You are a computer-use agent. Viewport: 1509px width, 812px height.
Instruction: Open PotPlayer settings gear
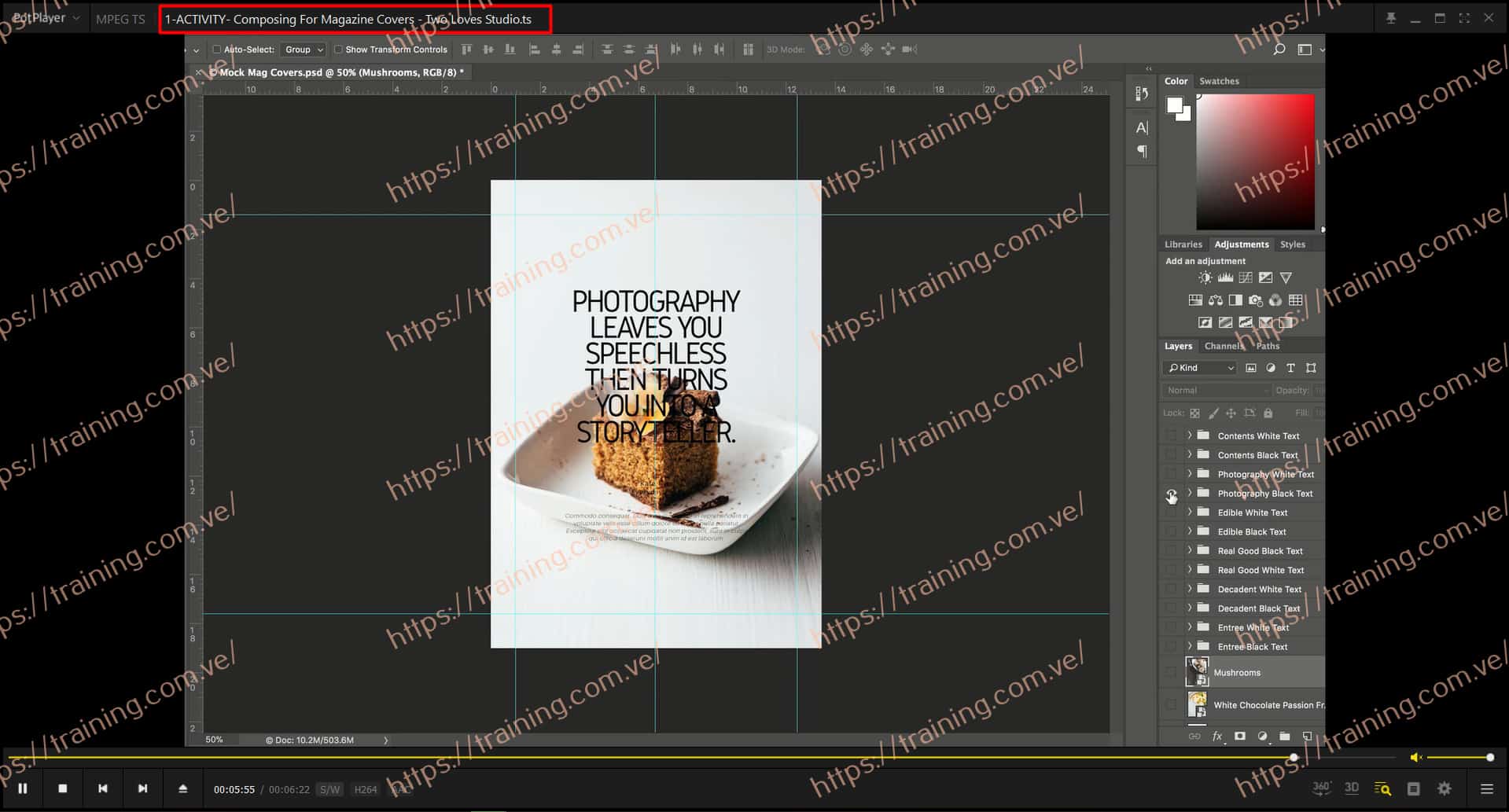pos(1444,788)
